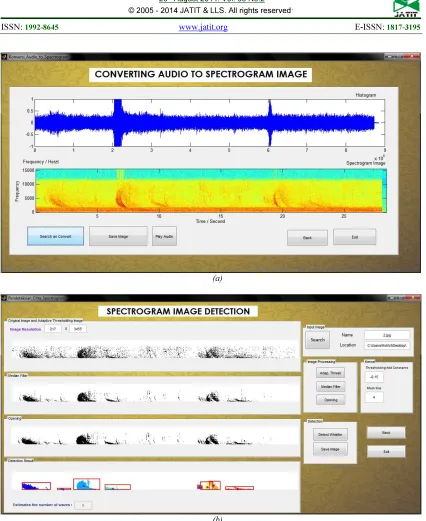Click the blue audio waveform plot
Viewport: 426px width, 521px height.
pos(210,123)
